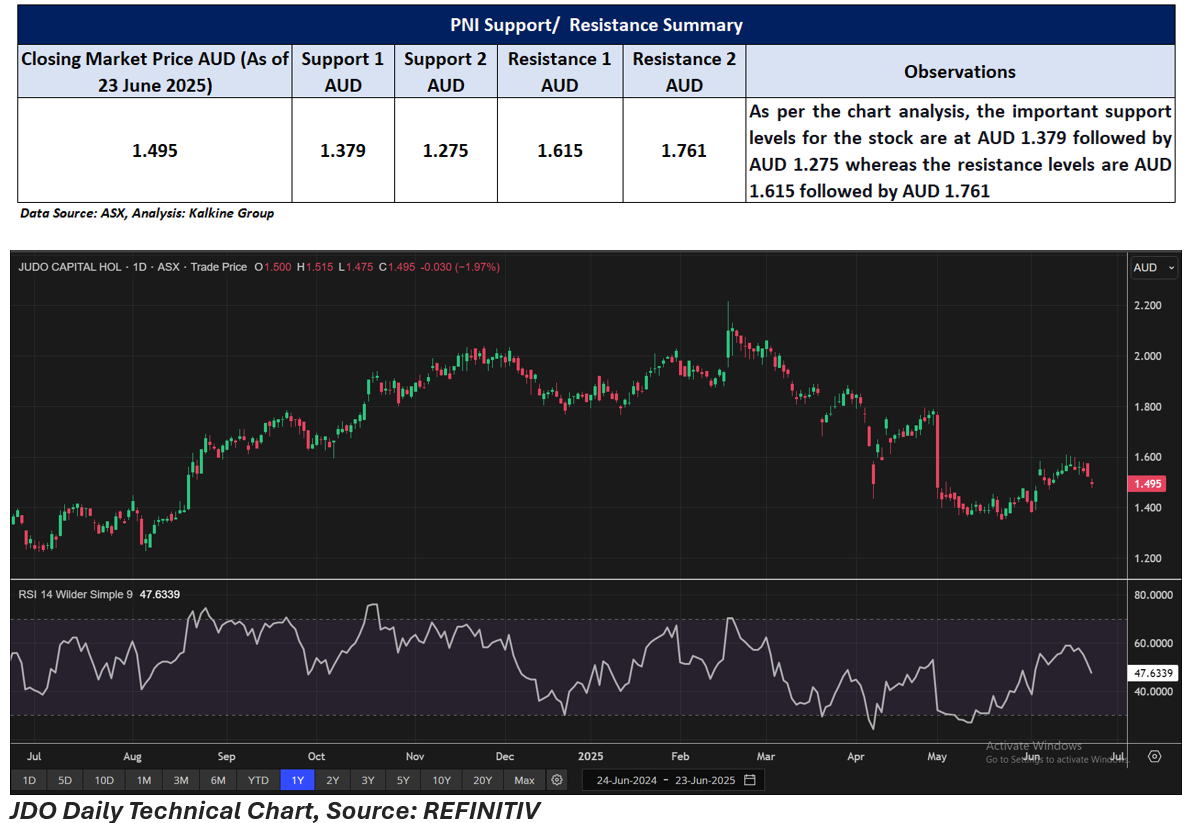This screenshot has width=1184, height=823.
Task: Click the 'Resistance 2 AUD' column header
Action: pos(684,72)
